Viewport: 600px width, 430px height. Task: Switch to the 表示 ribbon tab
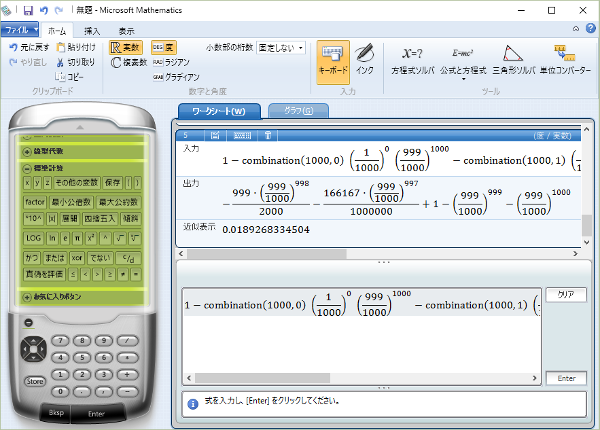(127, 31)
